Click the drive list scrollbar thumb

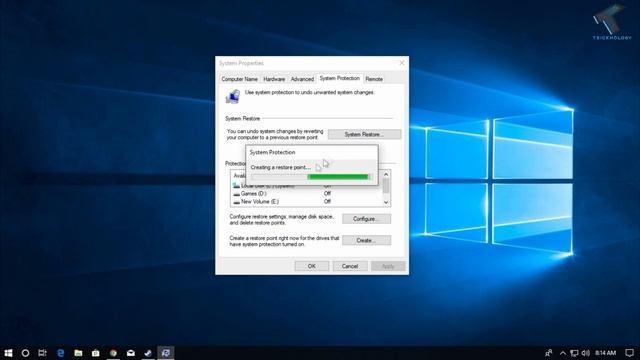pos(386,186)
